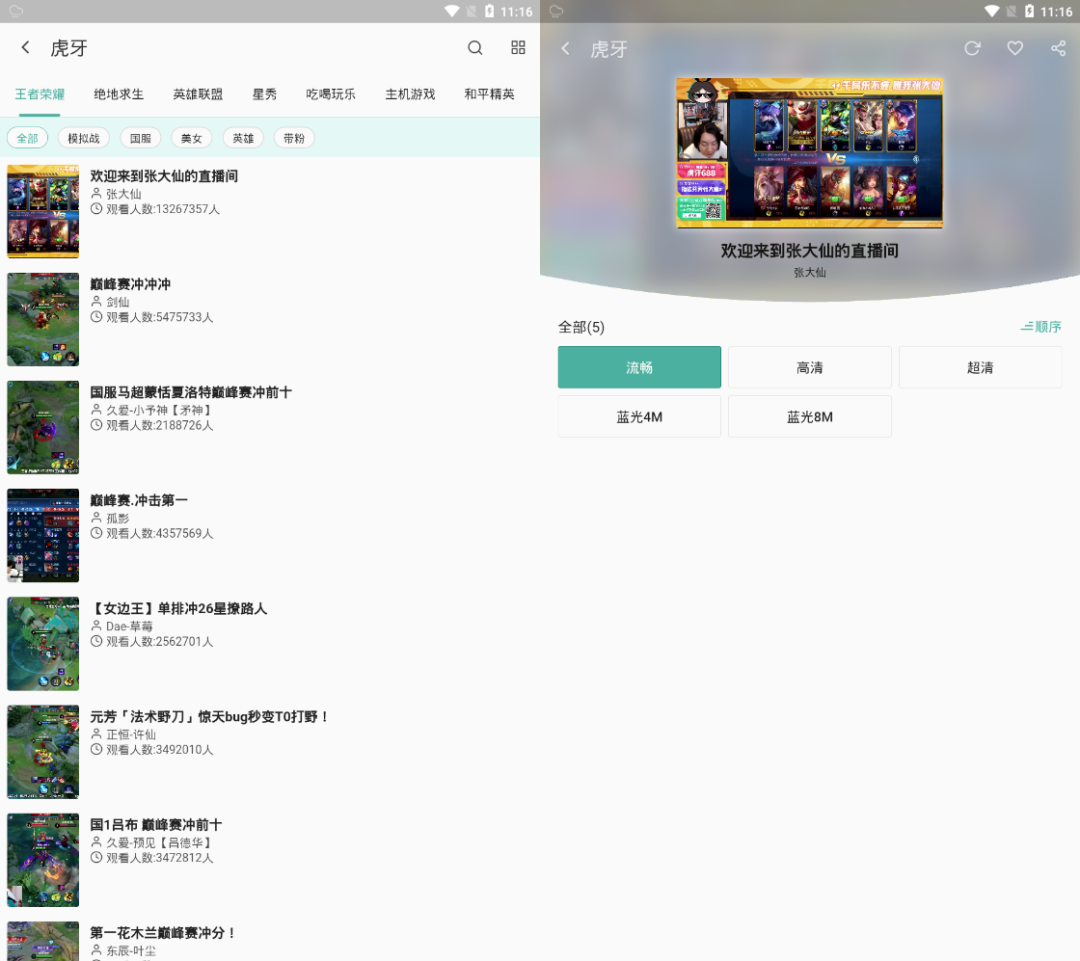
Task: Open the 巅峰赛.冲击第一 stream title
Action: click(138, 500)
